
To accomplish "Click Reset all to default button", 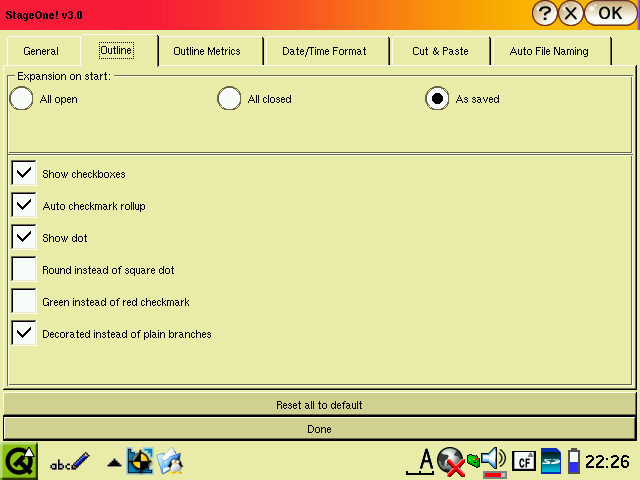I will (320, 405).
